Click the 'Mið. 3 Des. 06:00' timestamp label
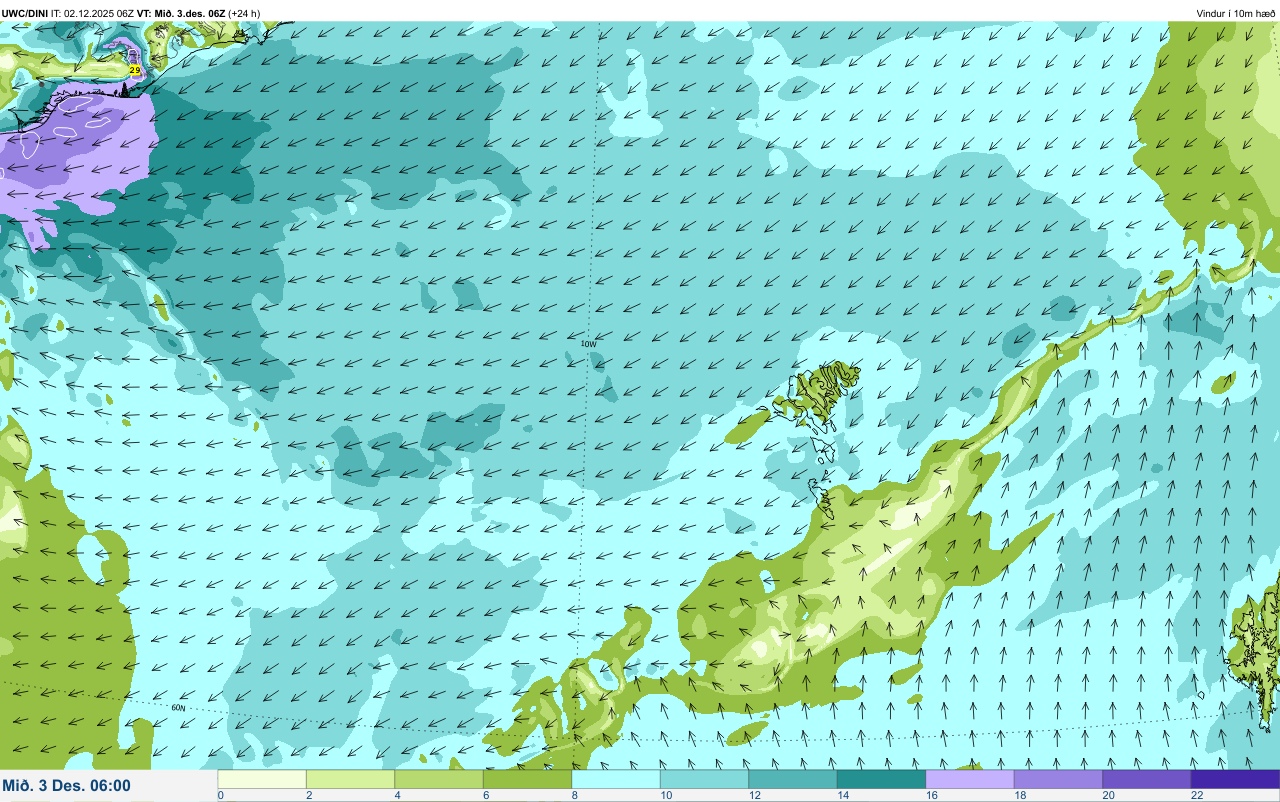Screen dimensions: 1280x802 click(66, 786)
